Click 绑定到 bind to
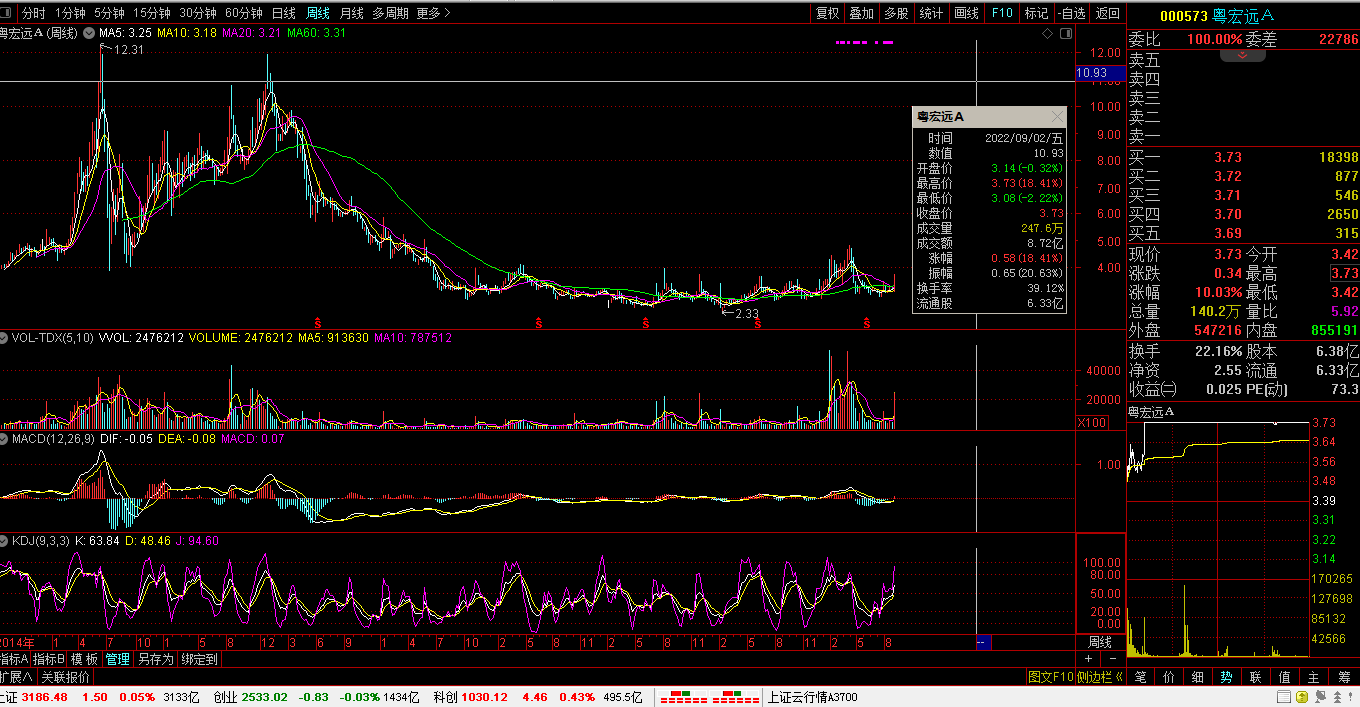This screenshot has height=707, width=1360. tap(199, 660)
